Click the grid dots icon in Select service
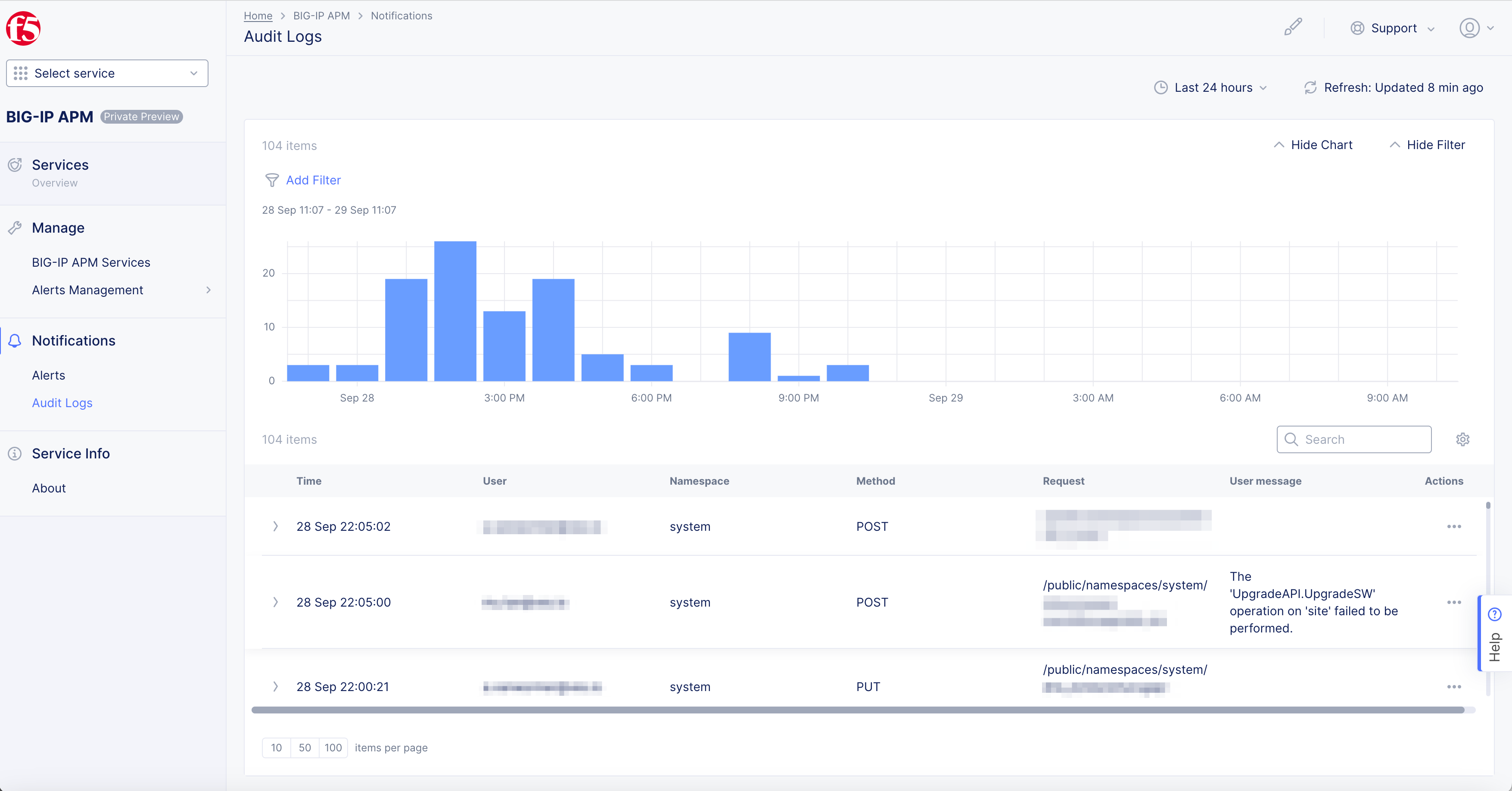1512x791 pixels. click(21, 73)
